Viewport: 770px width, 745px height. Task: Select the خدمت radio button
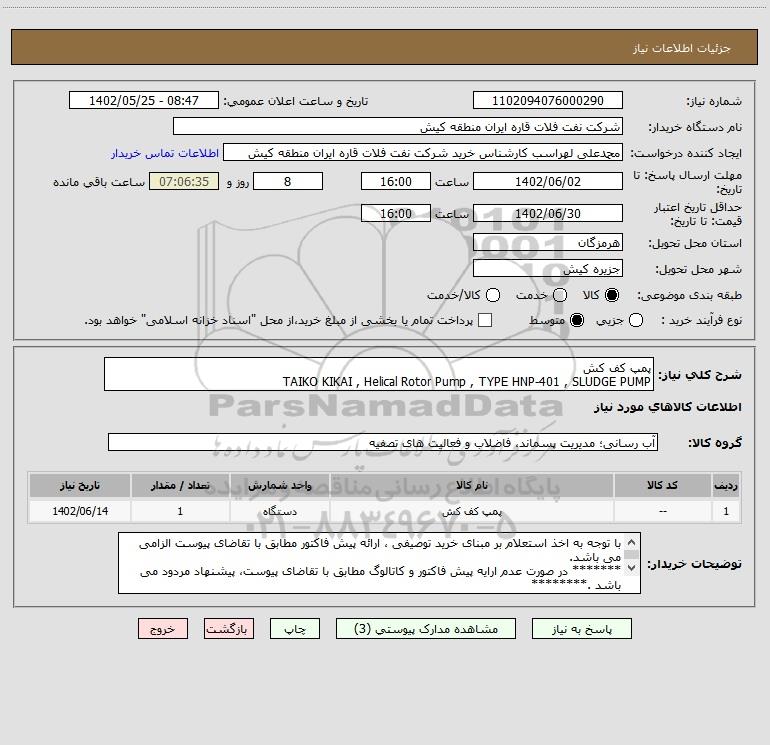(560, 295)
